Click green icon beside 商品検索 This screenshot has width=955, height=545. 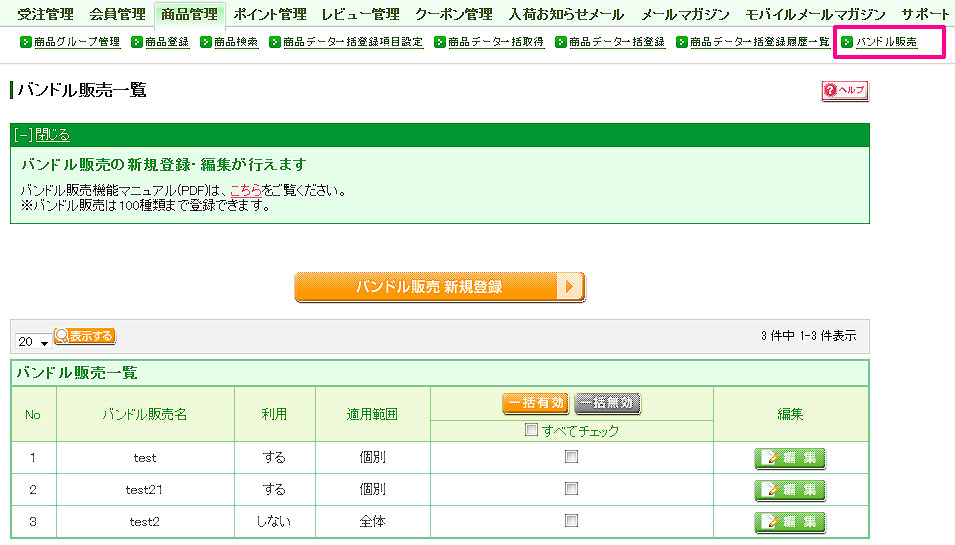point(206,42)
